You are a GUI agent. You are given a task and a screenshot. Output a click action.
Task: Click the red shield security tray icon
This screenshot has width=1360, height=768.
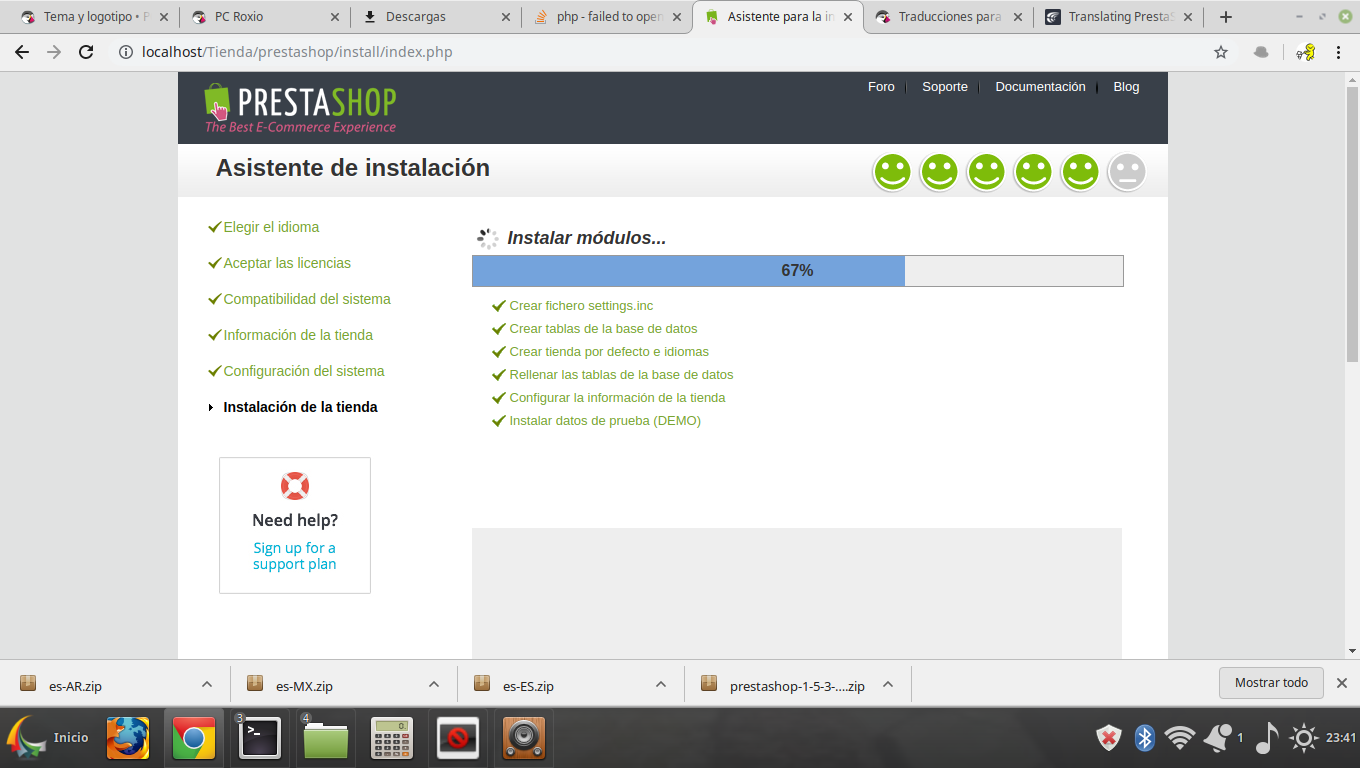pos(1109,738)
